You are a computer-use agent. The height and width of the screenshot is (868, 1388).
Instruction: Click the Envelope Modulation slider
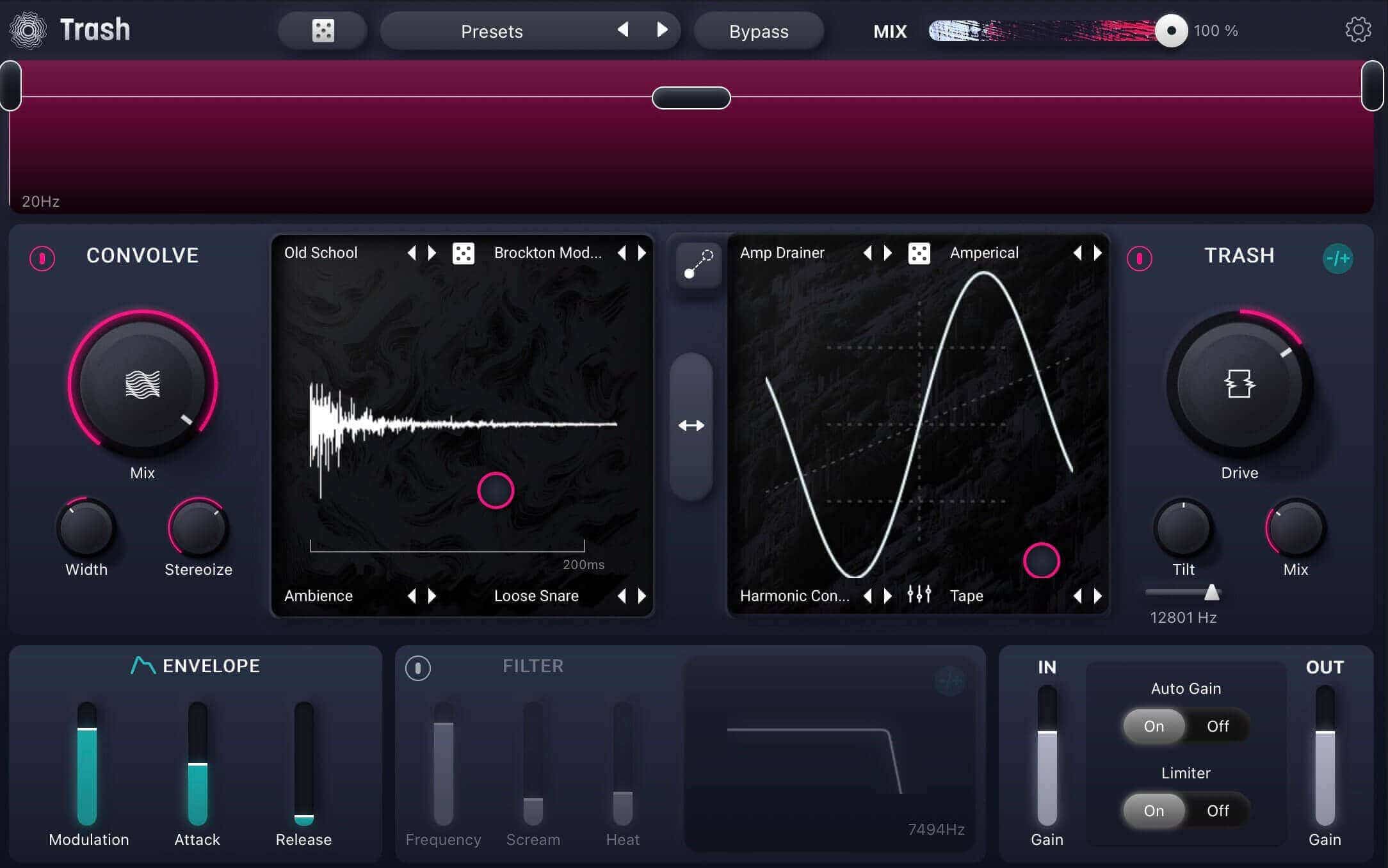click(87, 764)
